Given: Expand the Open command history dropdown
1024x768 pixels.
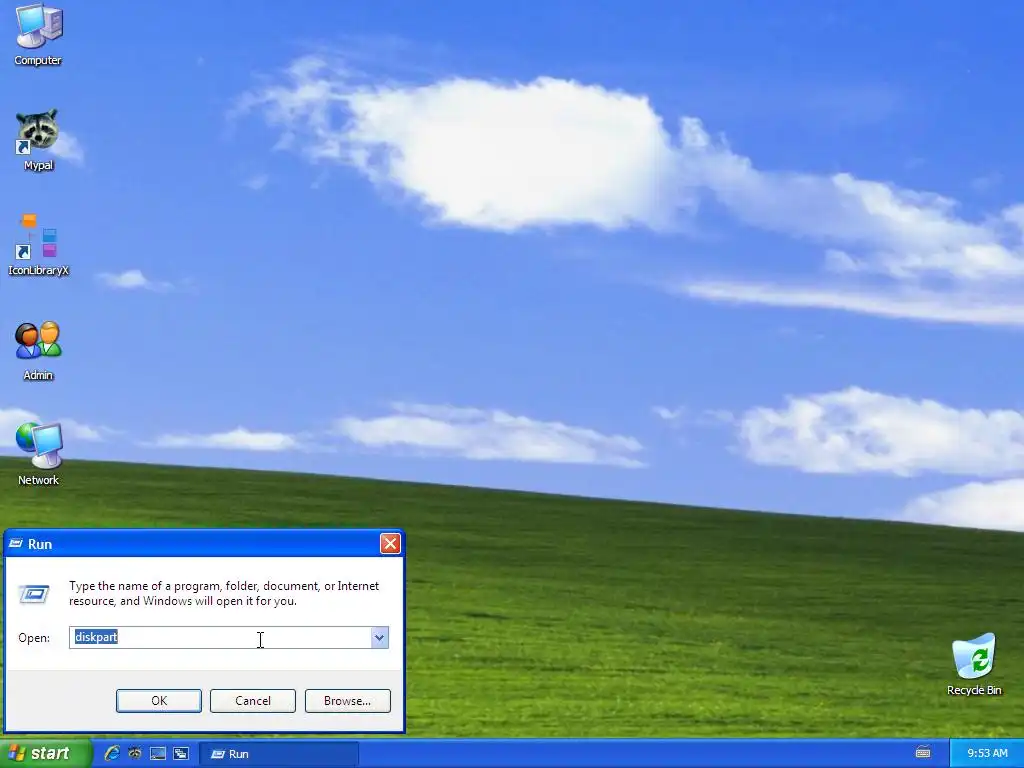Looking at the screenshot, I should (379, 638).
